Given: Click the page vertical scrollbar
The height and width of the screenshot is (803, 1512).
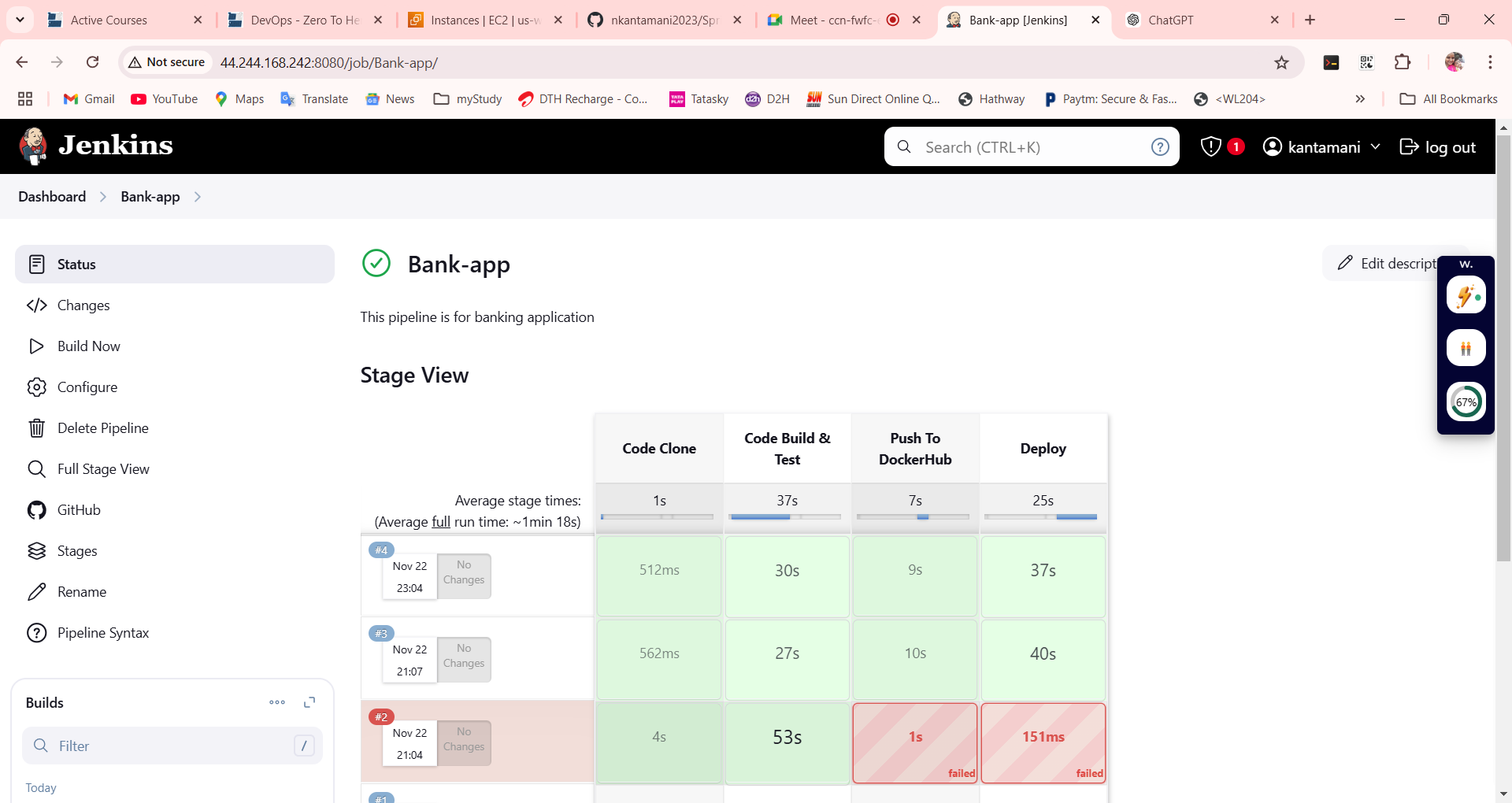Looking at the screenshot, I should pos(1503,347).
